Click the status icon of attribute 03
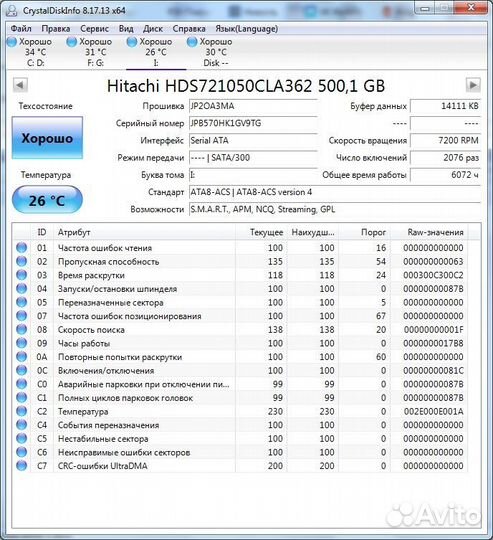The width and height of the screenshot is (493, 540). [21, 275]
